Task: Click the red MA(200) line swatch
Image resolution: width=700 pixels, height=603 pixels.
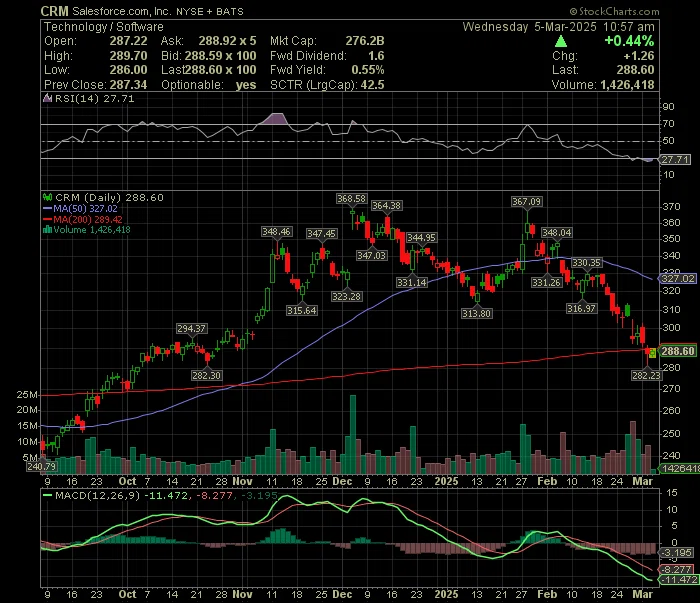Action: click(47, 220)
